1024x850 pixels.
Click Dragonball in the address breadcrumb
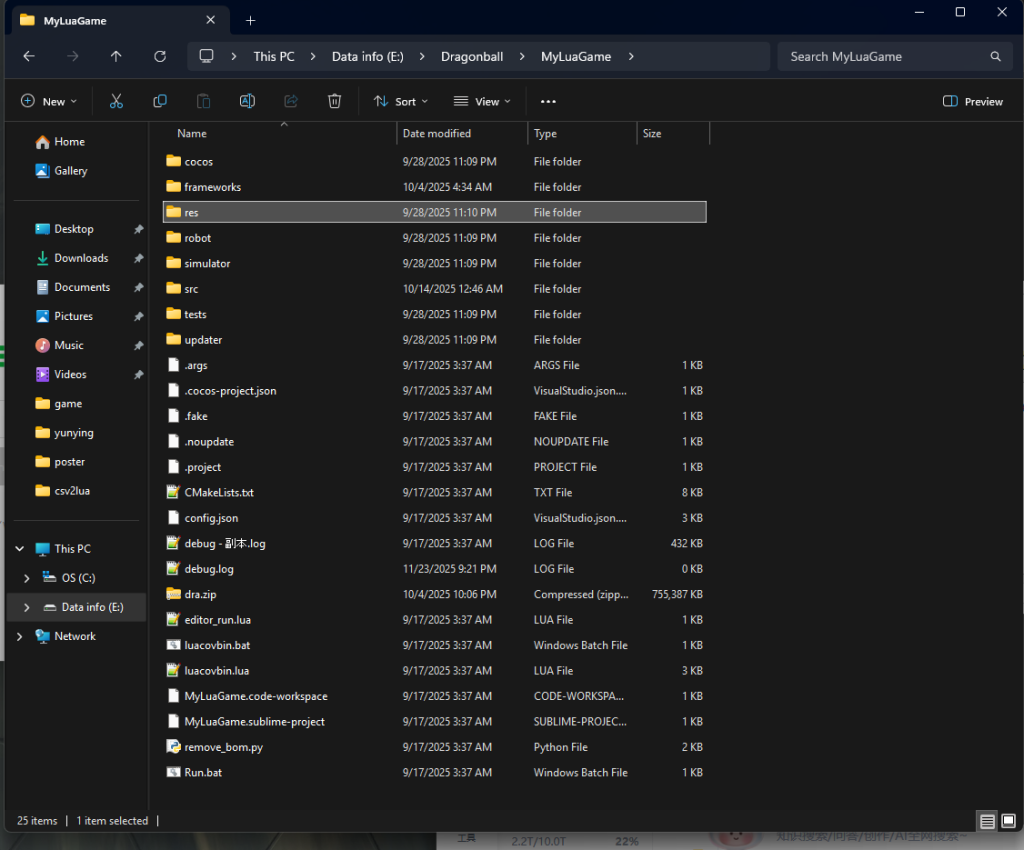tap(472, 57)
